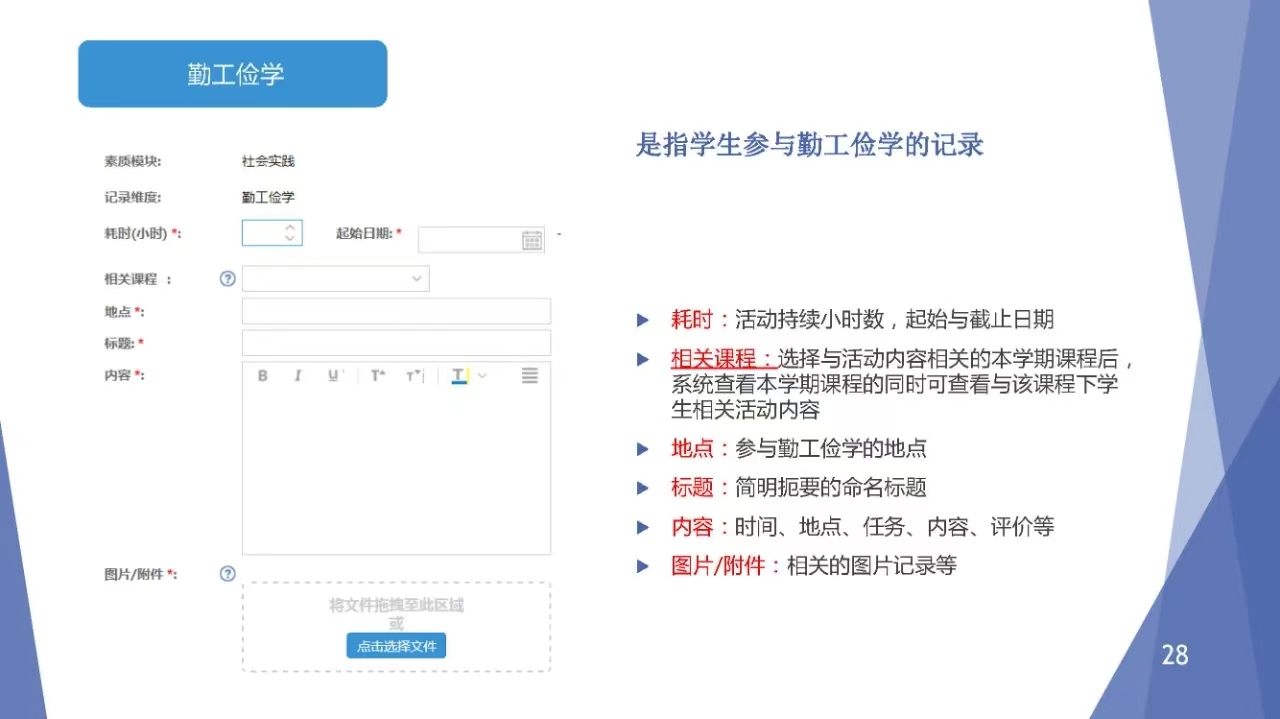Screen dimensions: 1280x719
Task: Click the 社会实践 module value
Action: tap(268, 161)
